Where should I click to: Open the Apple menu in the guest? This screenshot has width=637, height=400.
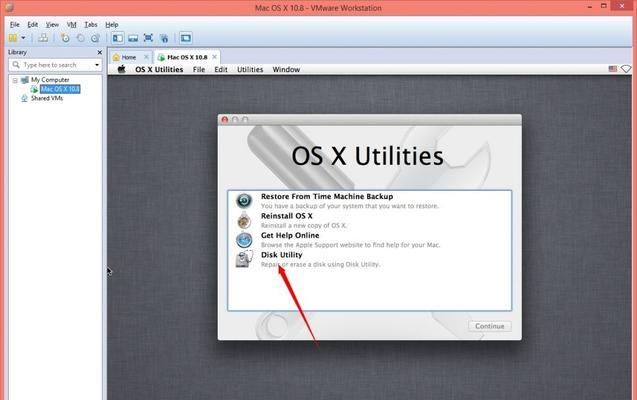click(121, 69)
